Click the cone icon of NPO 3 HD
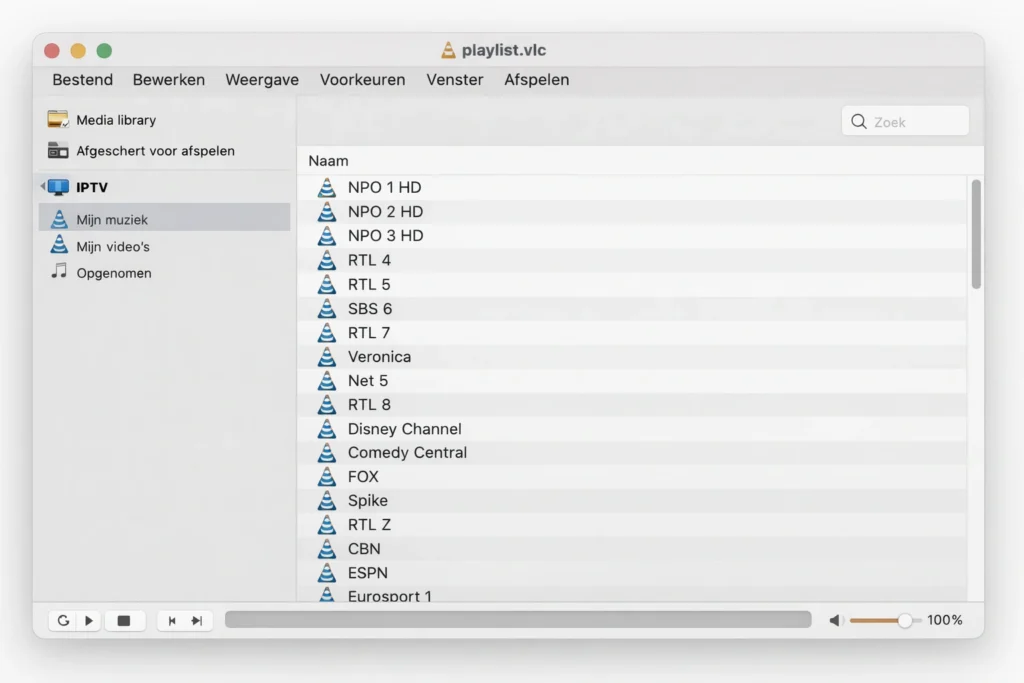This screenshot has height=683, width=1024. point(327,236)
